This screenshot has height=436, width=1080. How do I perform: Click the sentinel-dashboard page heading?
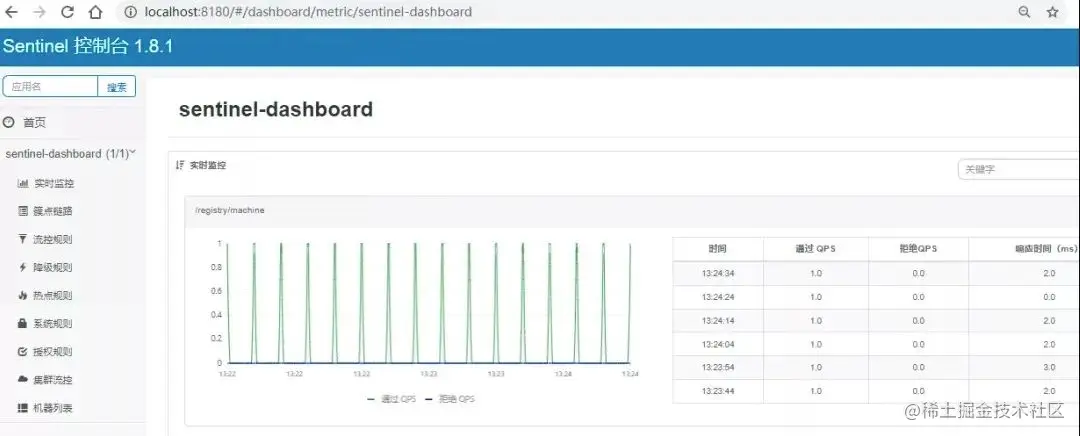point(276,110)
